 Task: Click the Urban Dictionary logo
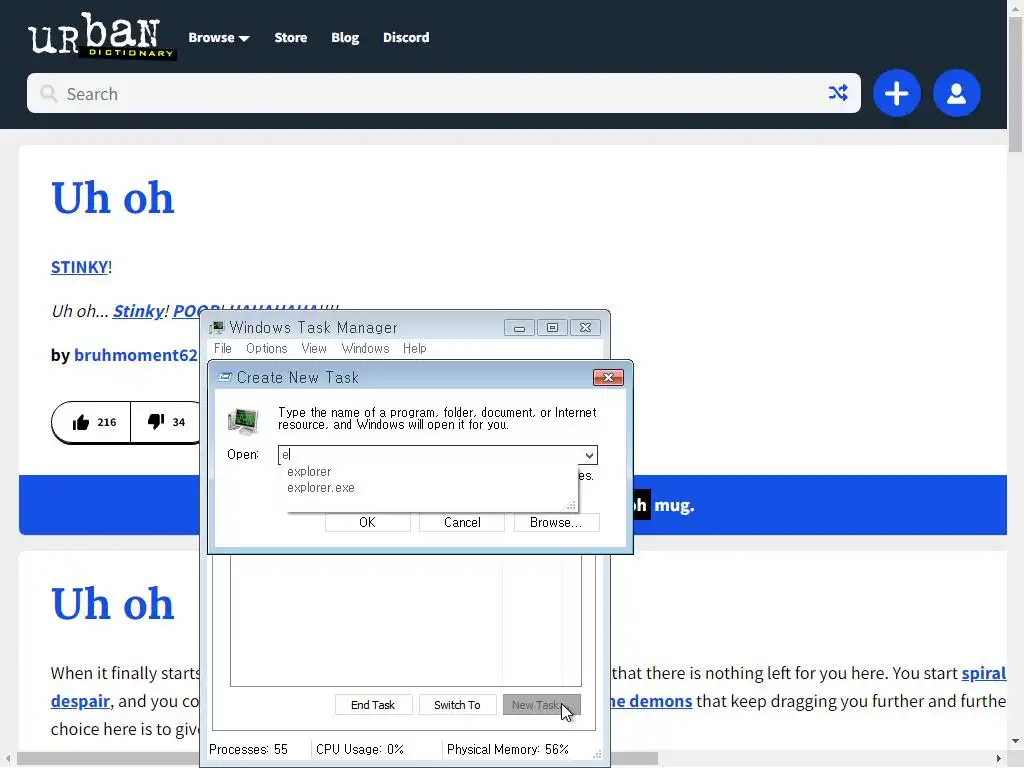point(102,37)
